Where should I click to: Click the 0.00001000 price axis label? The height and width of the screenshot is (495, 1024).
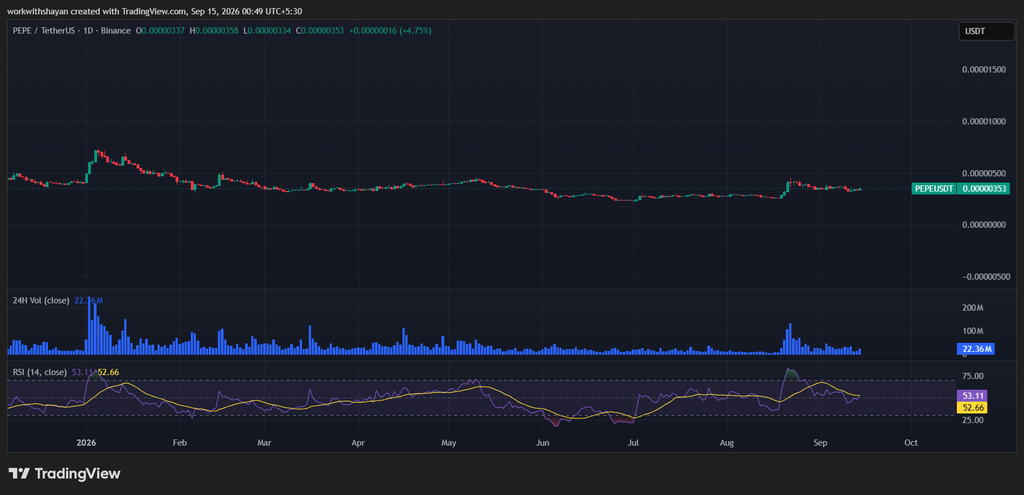984,121
